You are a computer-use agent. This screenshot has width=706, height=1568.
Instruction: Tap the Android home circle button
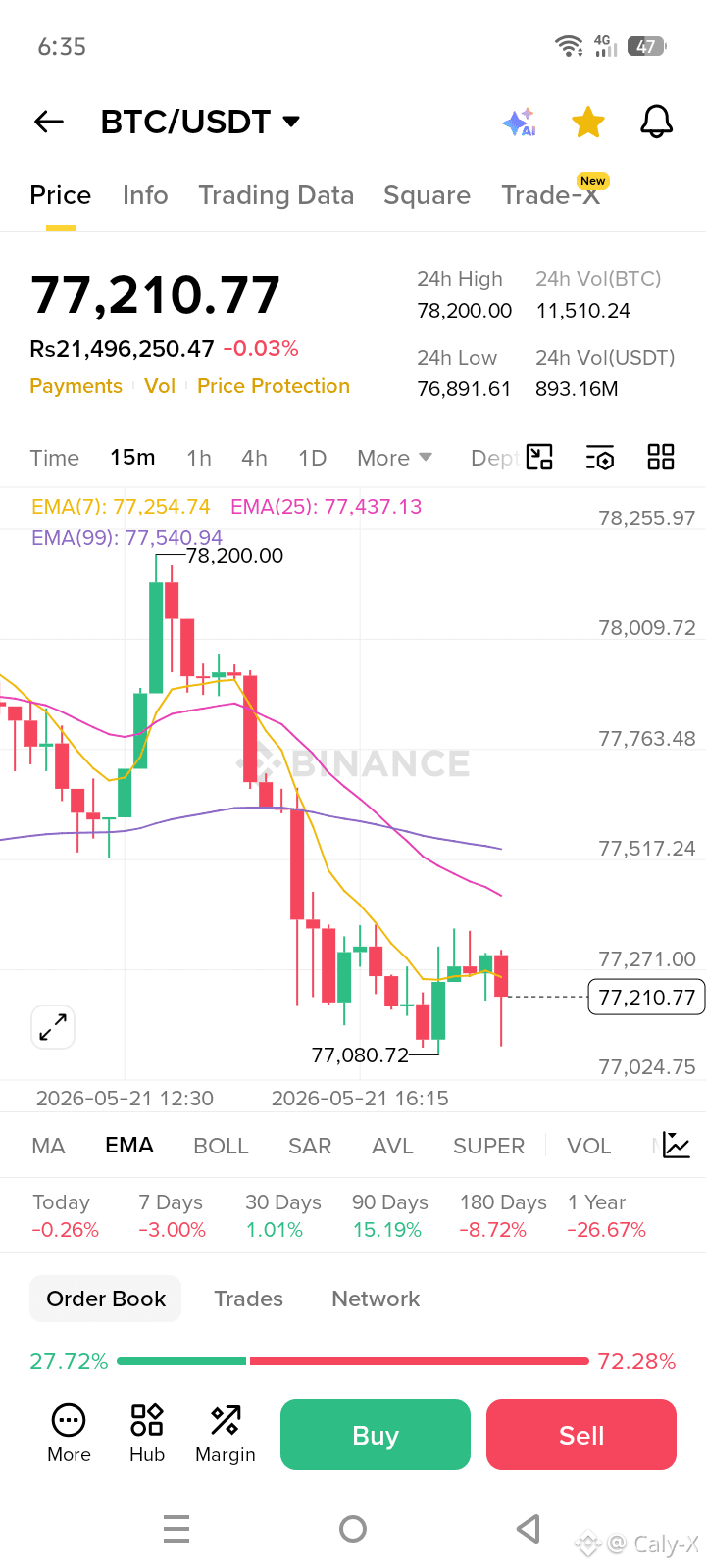coord(353,1529)
